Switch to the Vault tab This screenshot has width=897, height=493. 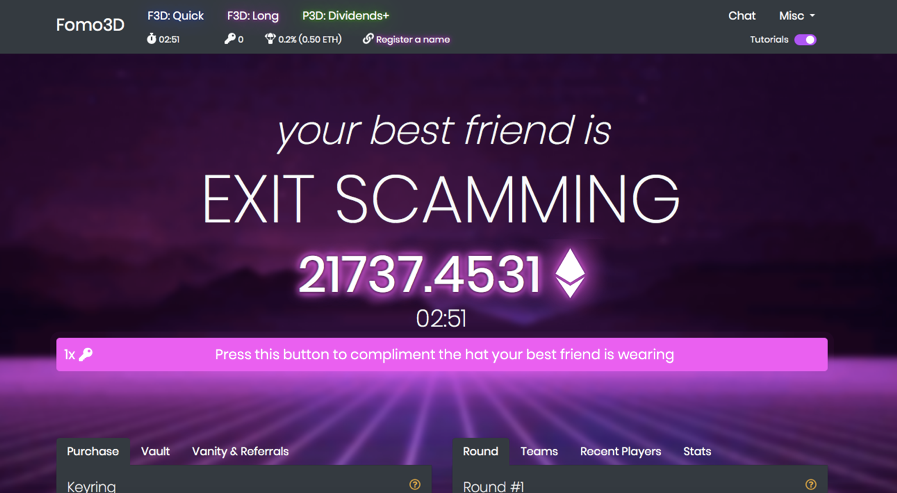(155, 451)
